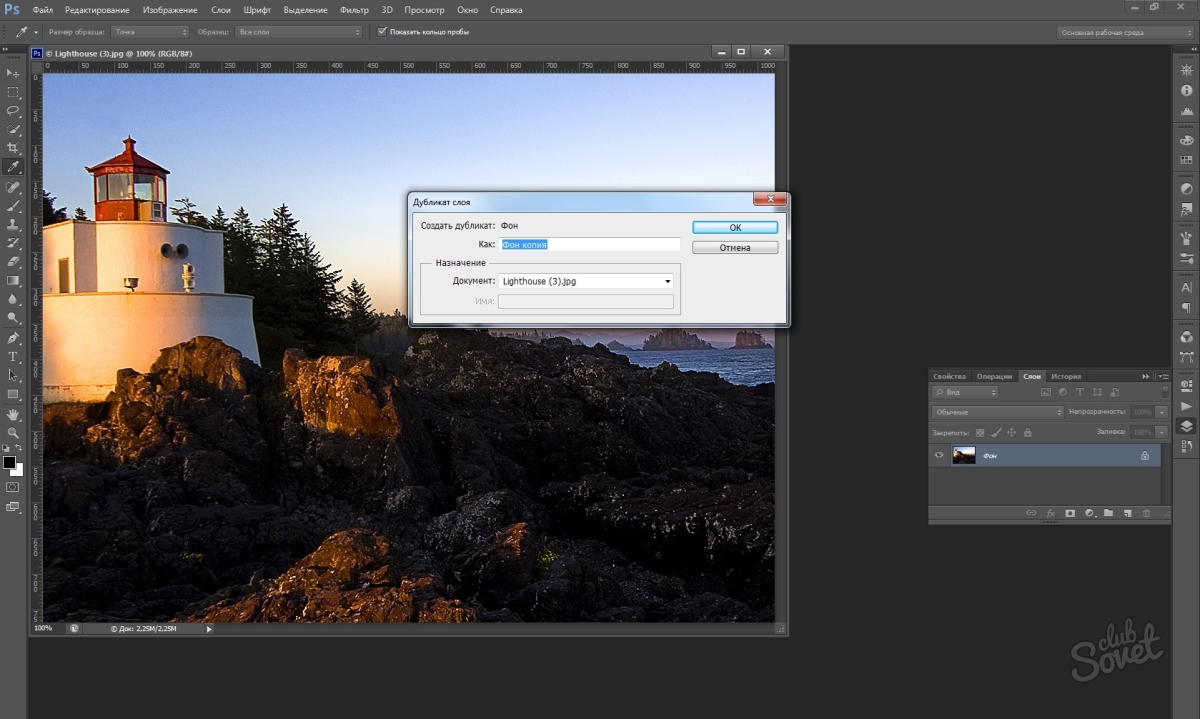
Task: Add a layer style via fx icon
Action: point(1050,513)
